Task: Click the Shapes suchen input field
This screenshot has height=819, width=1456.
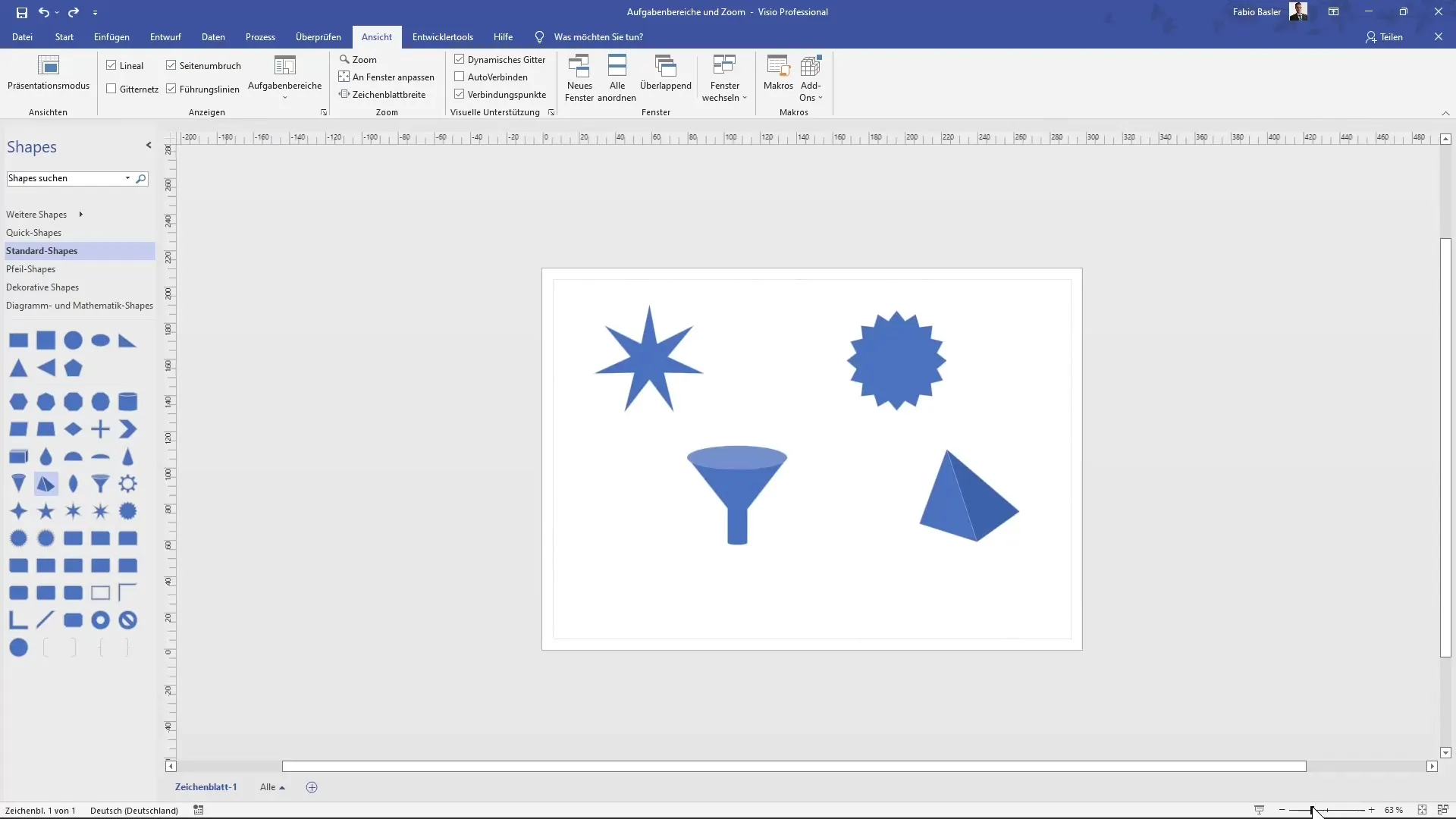Action: click(x=64, y=178)
